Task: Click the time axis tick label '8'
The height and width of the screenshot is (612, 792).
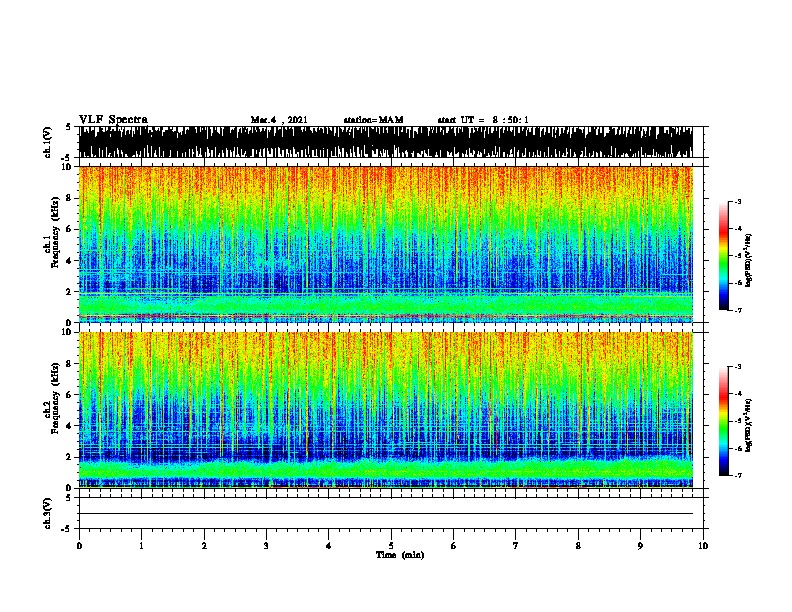Action: (578, 546)
